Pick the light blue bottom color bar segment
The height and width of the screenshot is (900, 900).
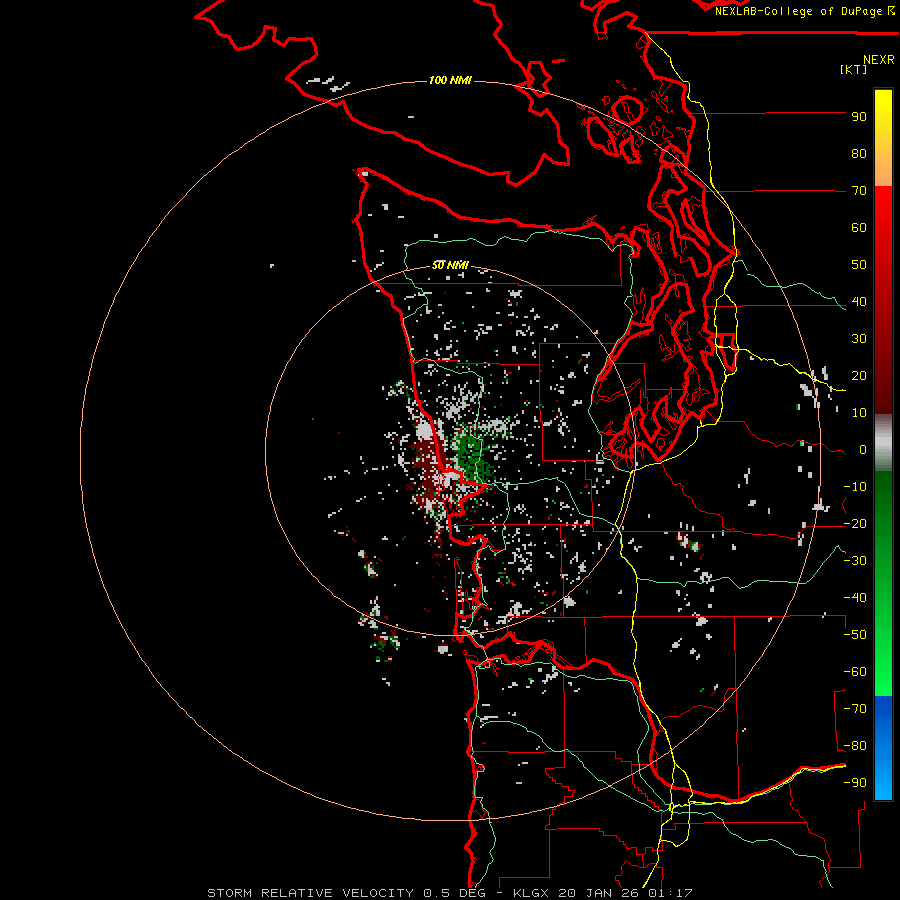coord(883,781)
